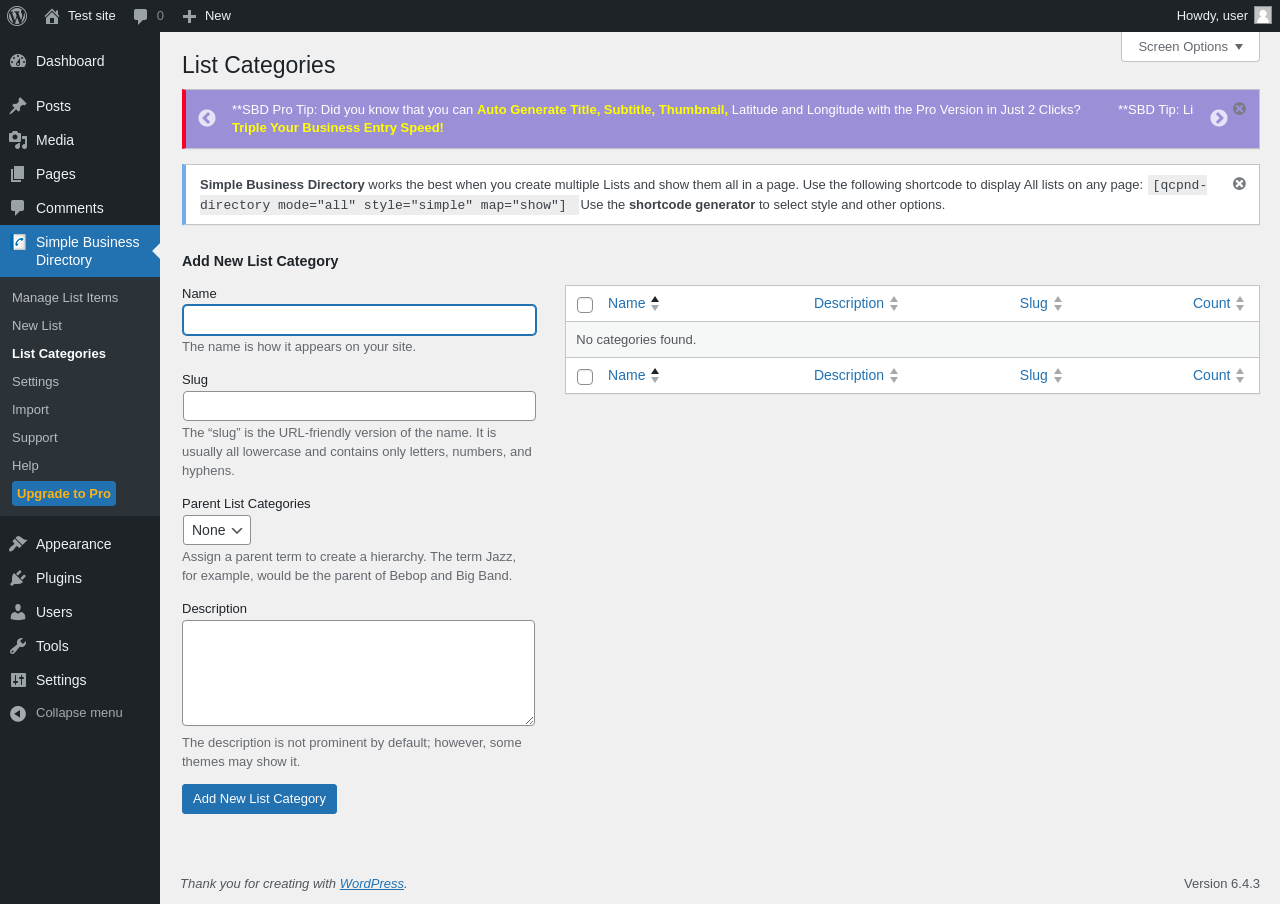
Task: Click the comments bubble icon in admin bar
Action: tap(141, 16)
